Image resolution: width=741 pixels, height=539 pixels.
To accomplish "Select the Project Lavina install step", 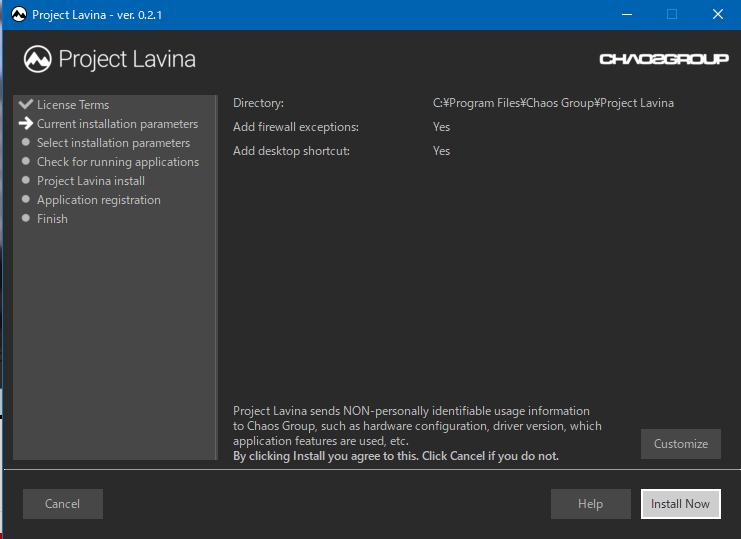I will [91, 181].
